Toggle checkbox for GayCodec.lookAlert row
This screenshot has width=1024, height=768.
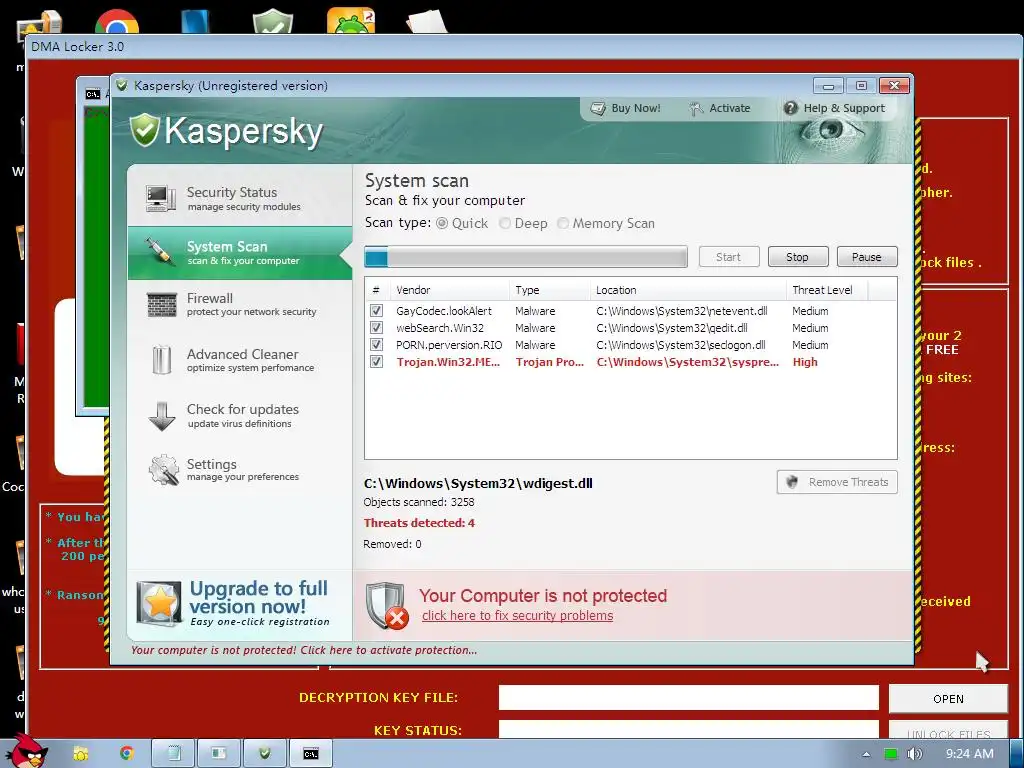coord(376,311)
